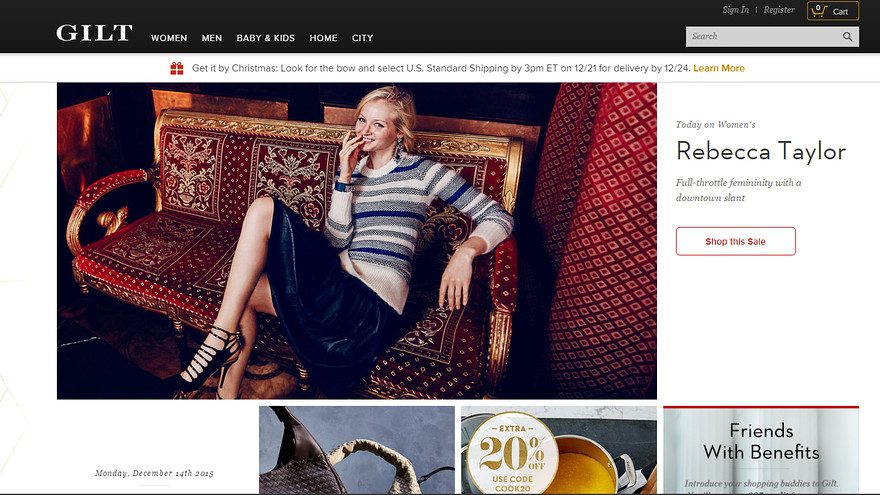Focus the Search input field
The image size is (880, 495).
[762, 37]
